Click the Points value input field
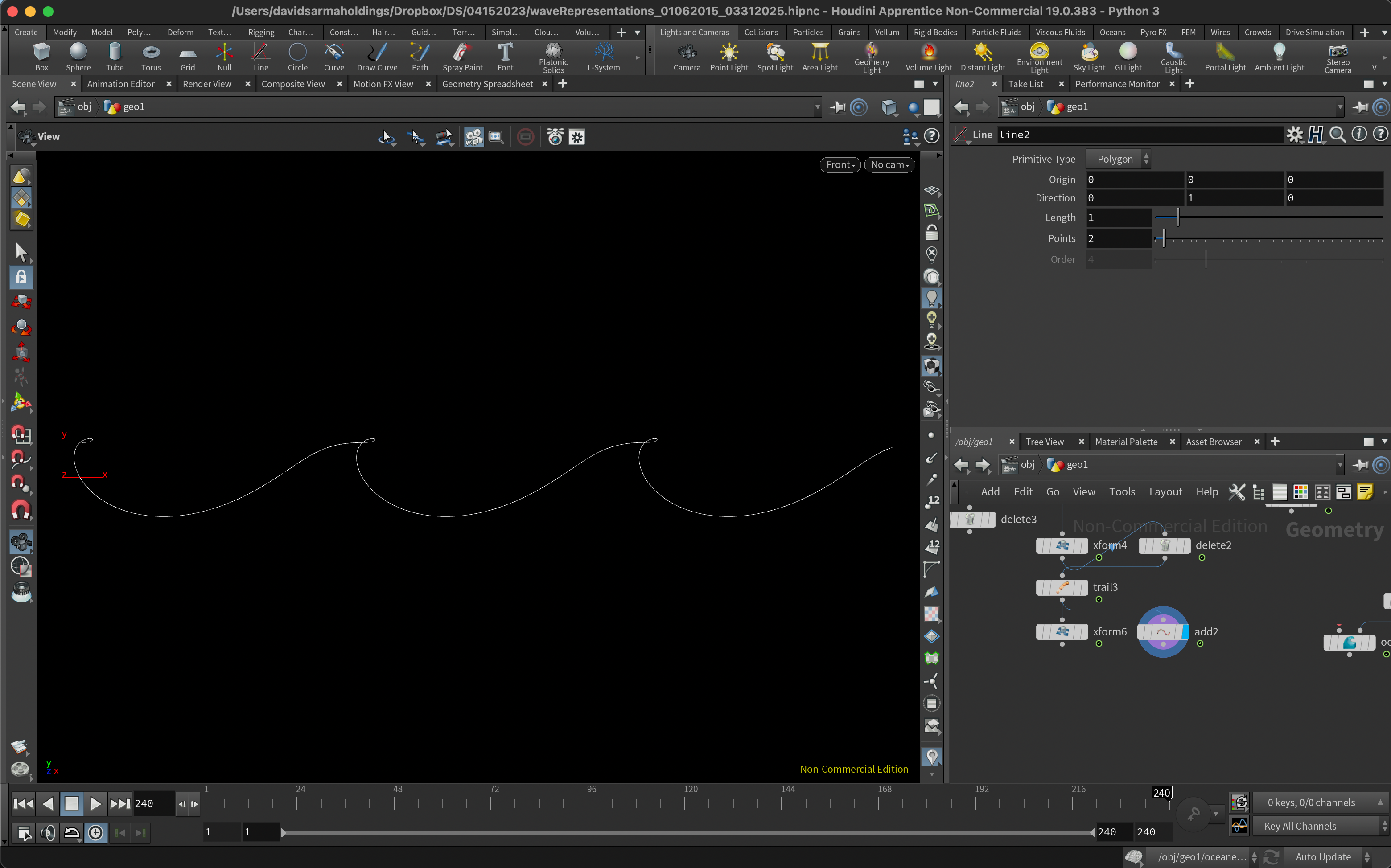The width and height of the screenshot is (1391, 868). [x=1118, y=239]
